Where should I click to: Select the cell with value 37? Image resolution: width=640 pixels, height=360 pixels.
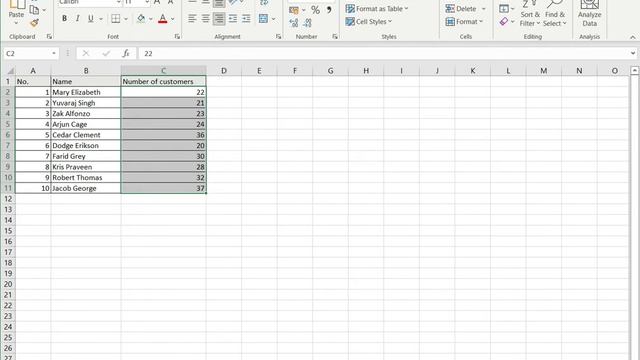[x=163, y=188]
